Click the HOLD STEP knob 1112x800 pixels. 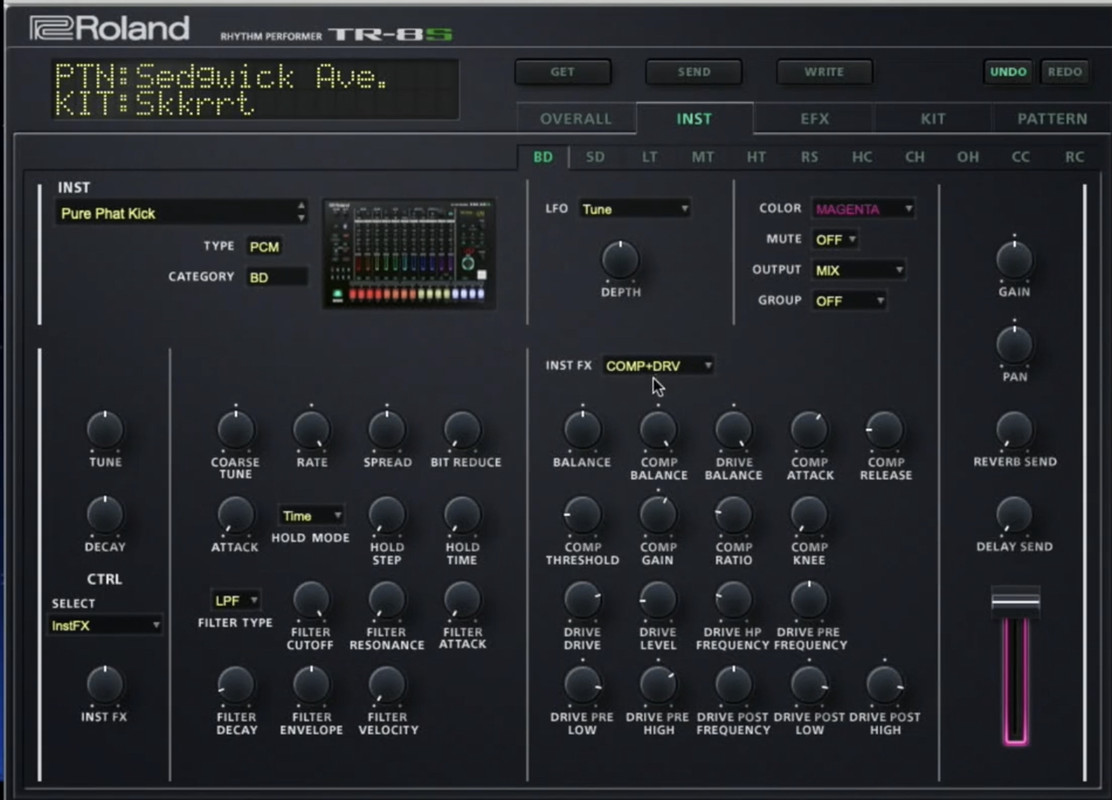coord(387,515)
